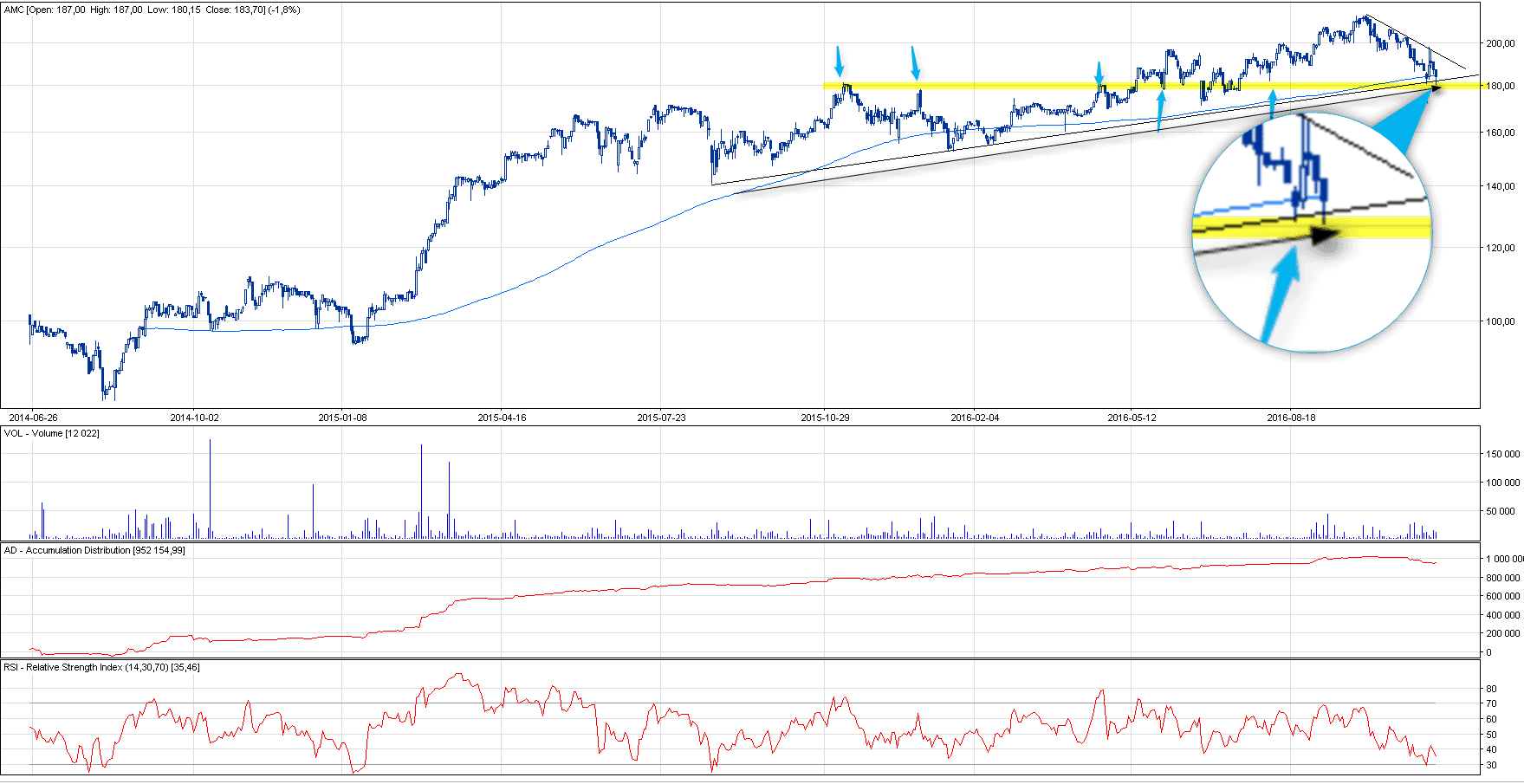Screen dimensions: 1524x784
Task: Click the second blue down arrow near the resistance line
Action: point(915,63)
